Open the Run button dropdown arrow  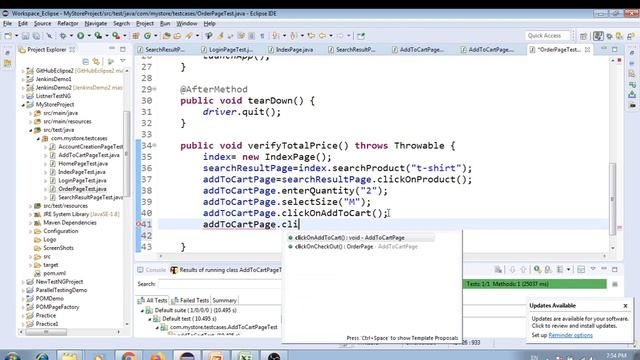[89, 36]
